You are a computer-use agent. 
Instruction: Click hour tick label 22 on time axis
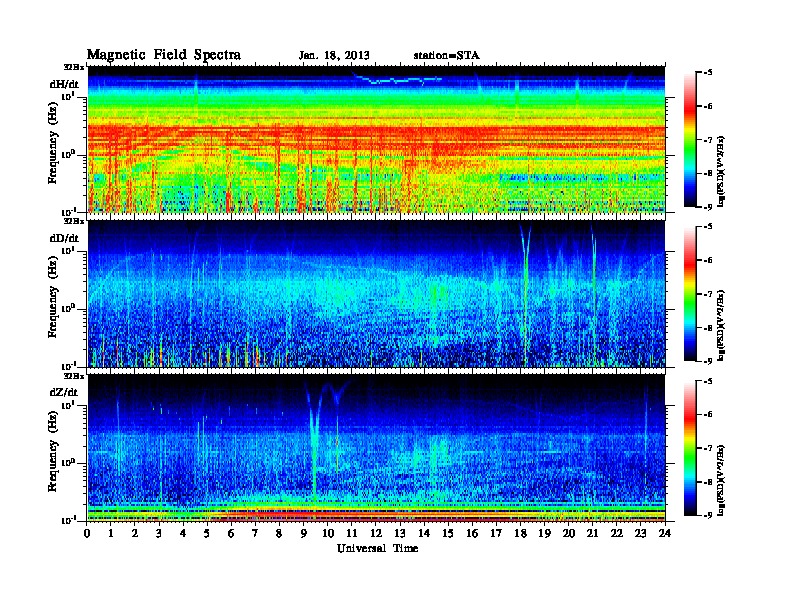pyautogui.click(x=617, y=533)
